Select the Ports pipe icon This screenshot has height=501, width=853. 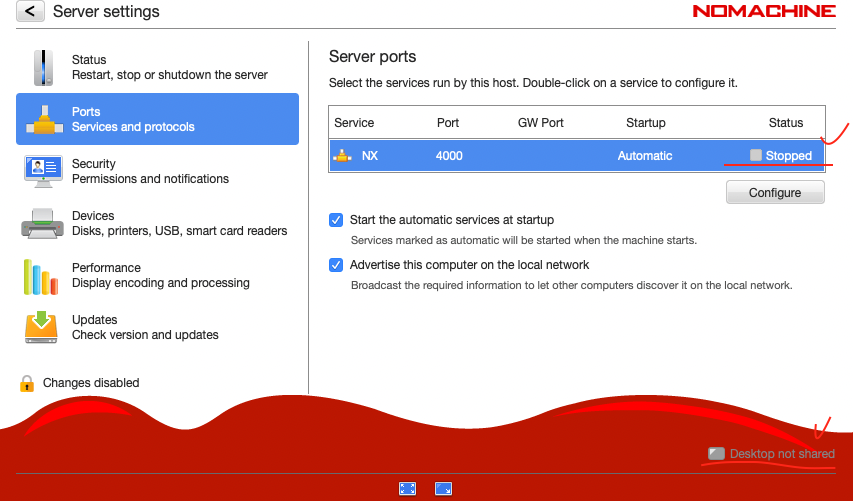tap(45, 120)
